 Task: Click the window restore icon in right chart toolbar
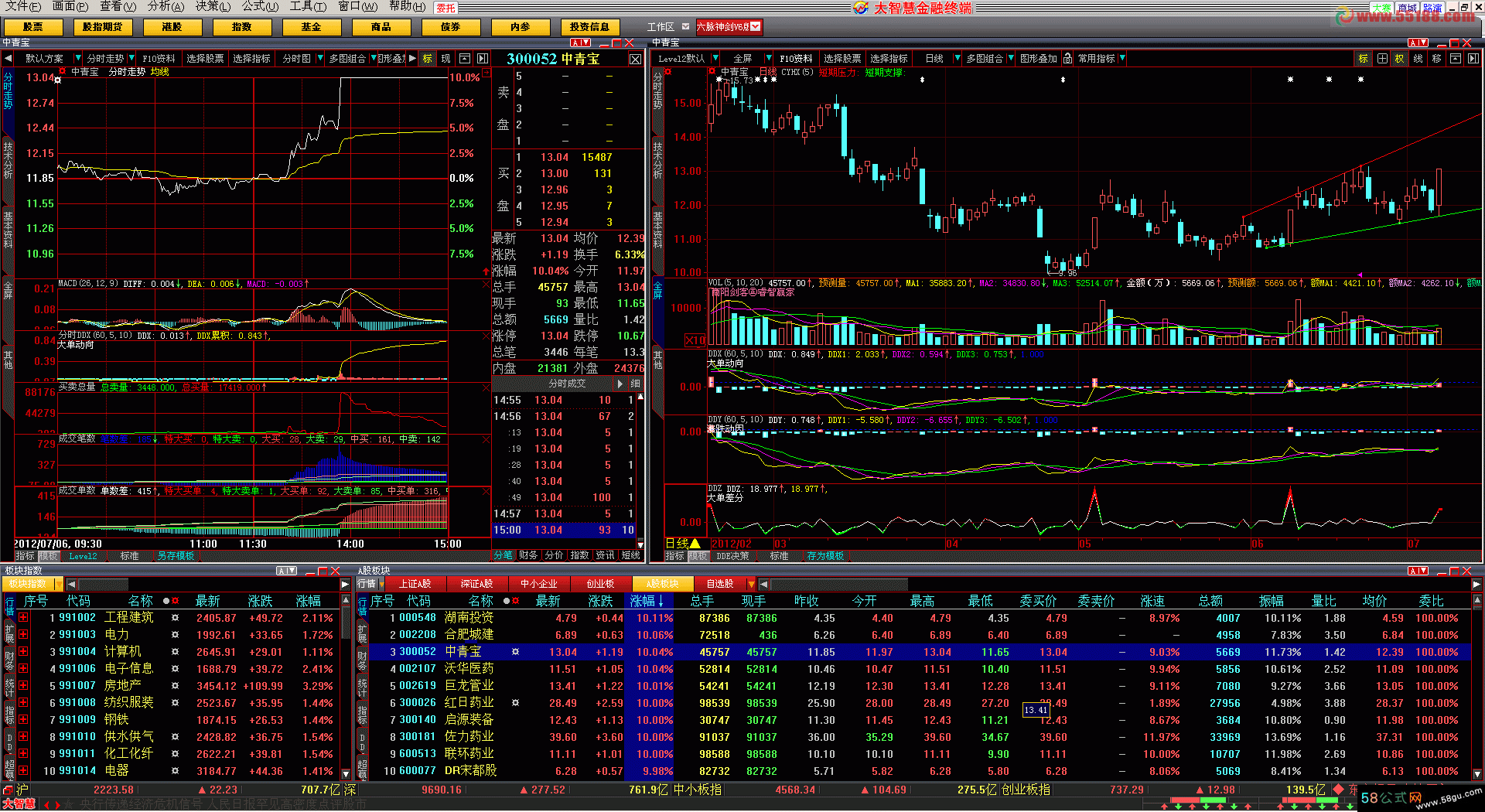tap(1455, 59)
